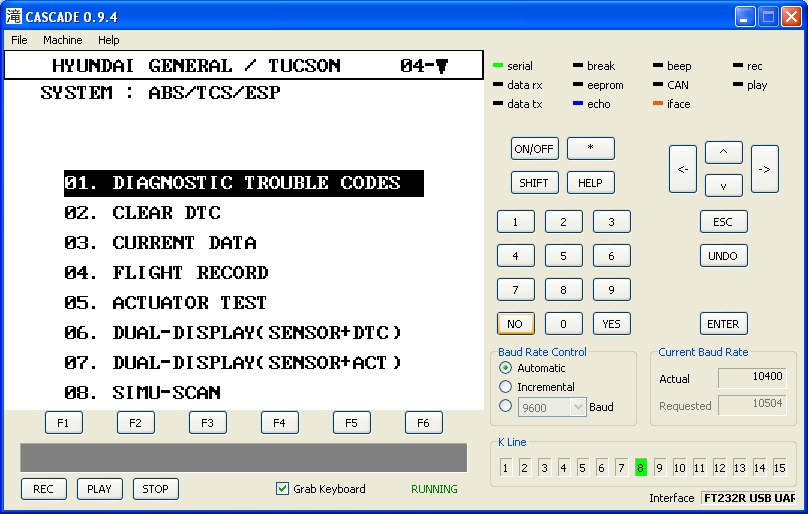
Task: Select Incremental baud rate control
Action: (x=506, y=387)
